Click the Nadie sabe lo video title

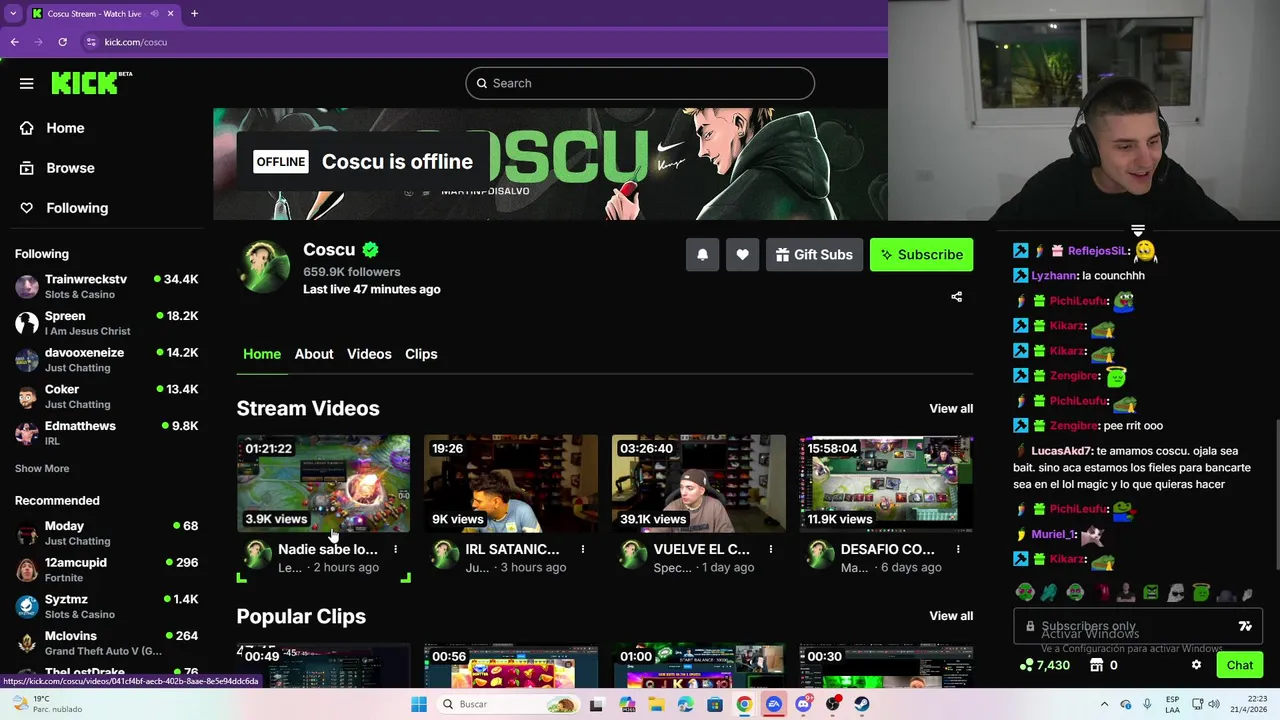point(328,549)
